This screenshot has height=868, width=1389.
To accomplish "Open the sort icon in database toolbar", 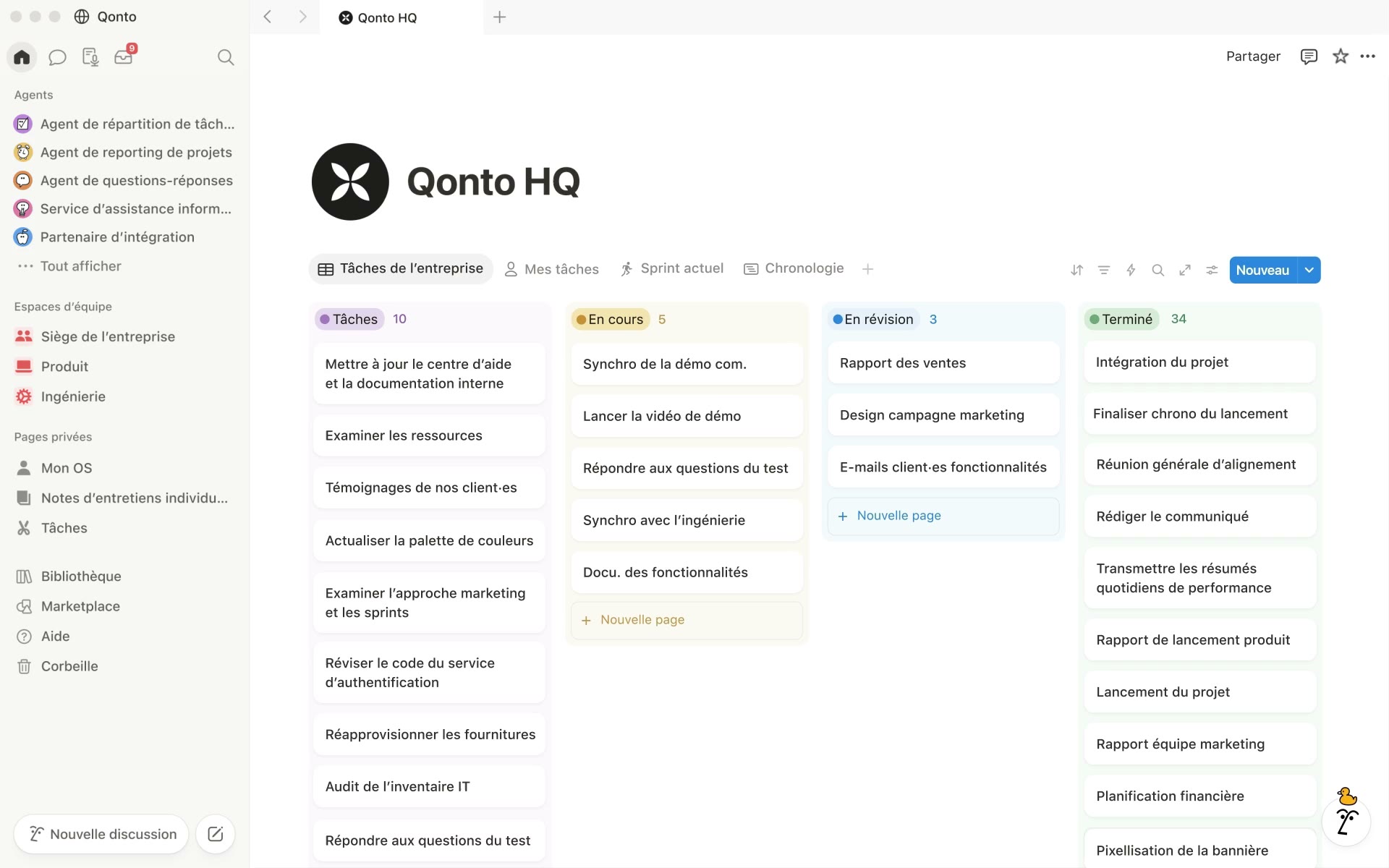I will pyautogui.click(x=1076, y=270).
